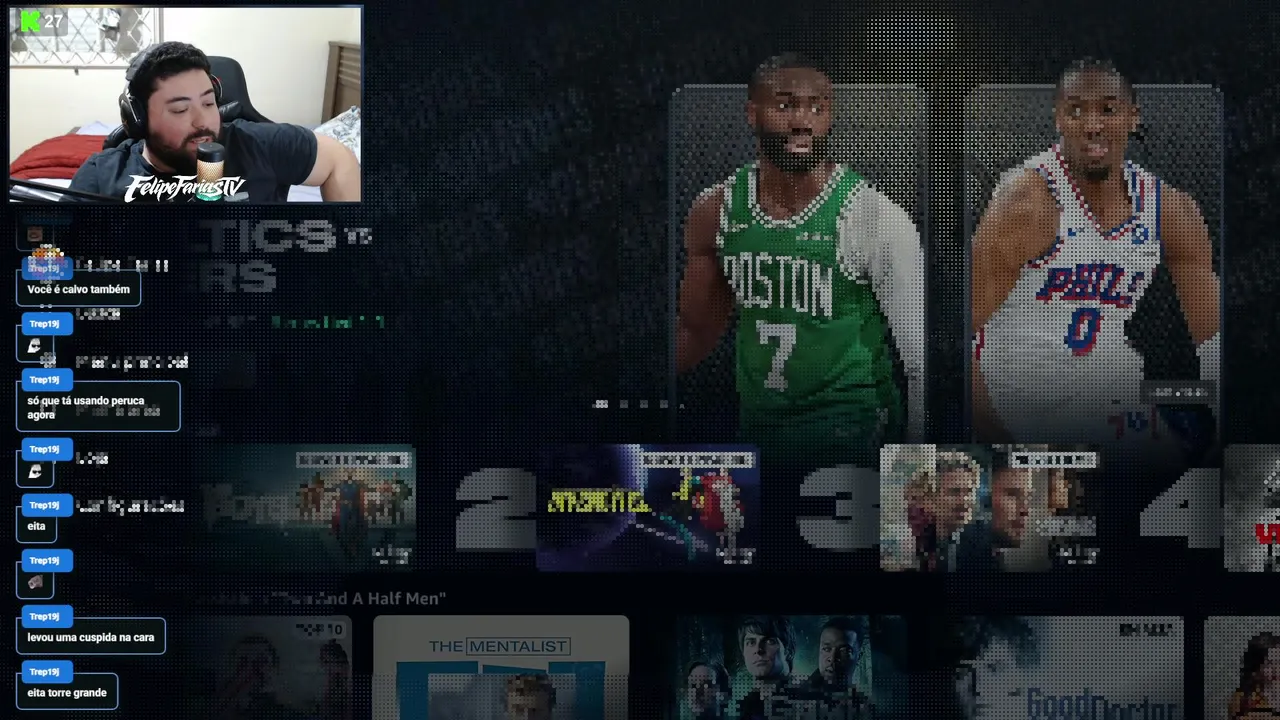Open the number 1 ranked show thumbnail

click(x=306, y=508)
